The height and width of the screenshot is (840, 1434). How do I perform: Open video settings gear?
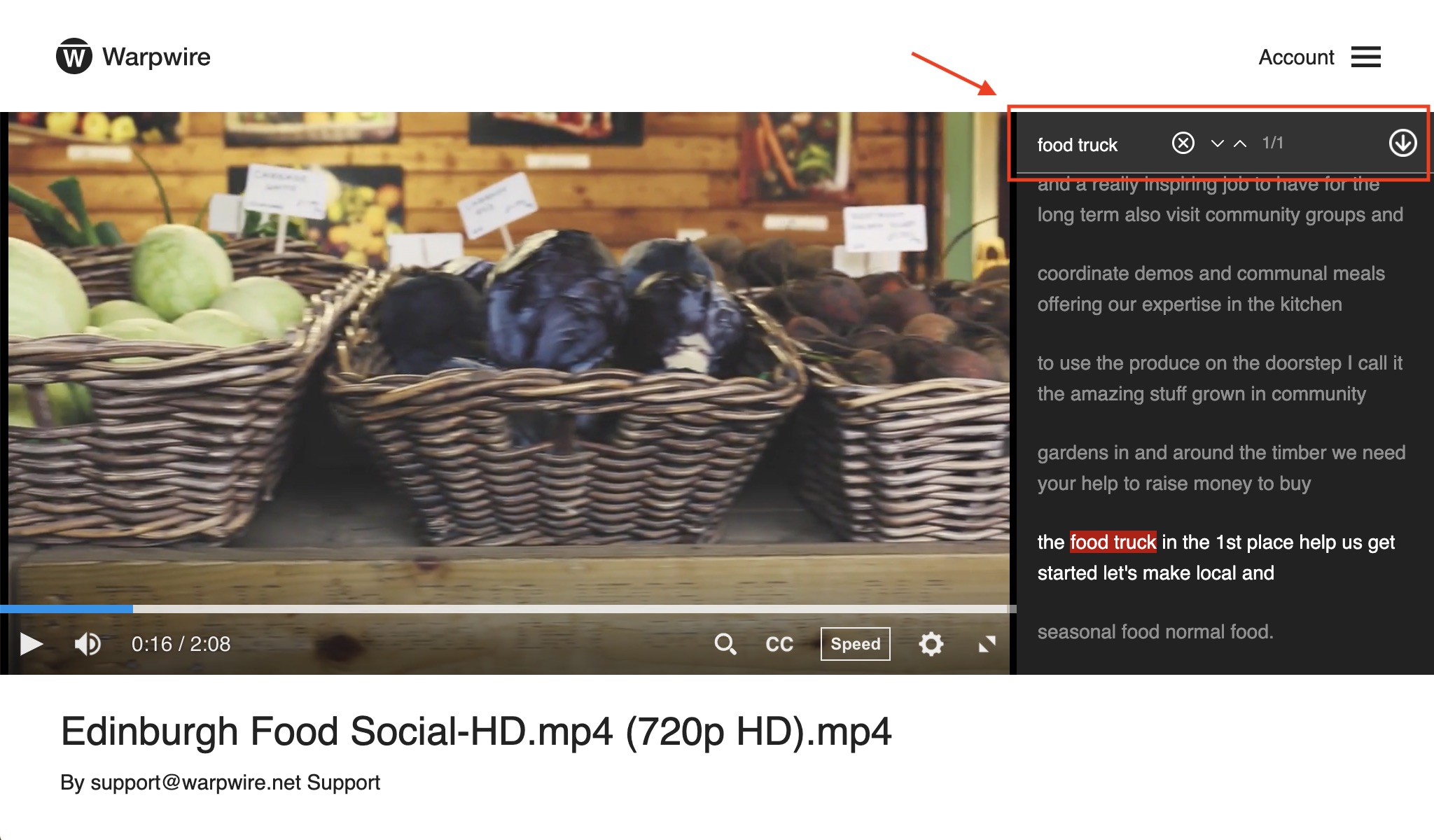point(931,644)
